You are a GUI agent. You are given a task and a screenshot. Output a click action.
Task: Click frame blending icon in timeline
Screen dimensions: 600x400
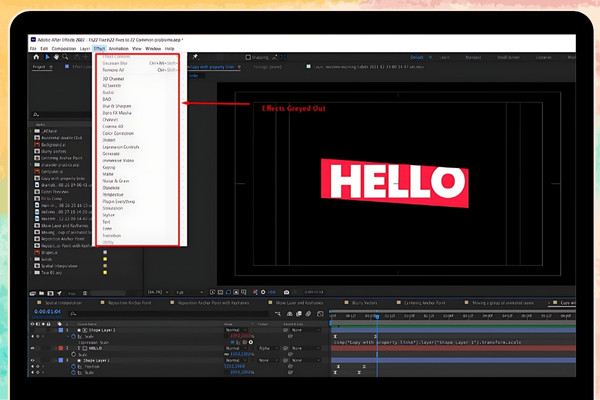[299, 314]
